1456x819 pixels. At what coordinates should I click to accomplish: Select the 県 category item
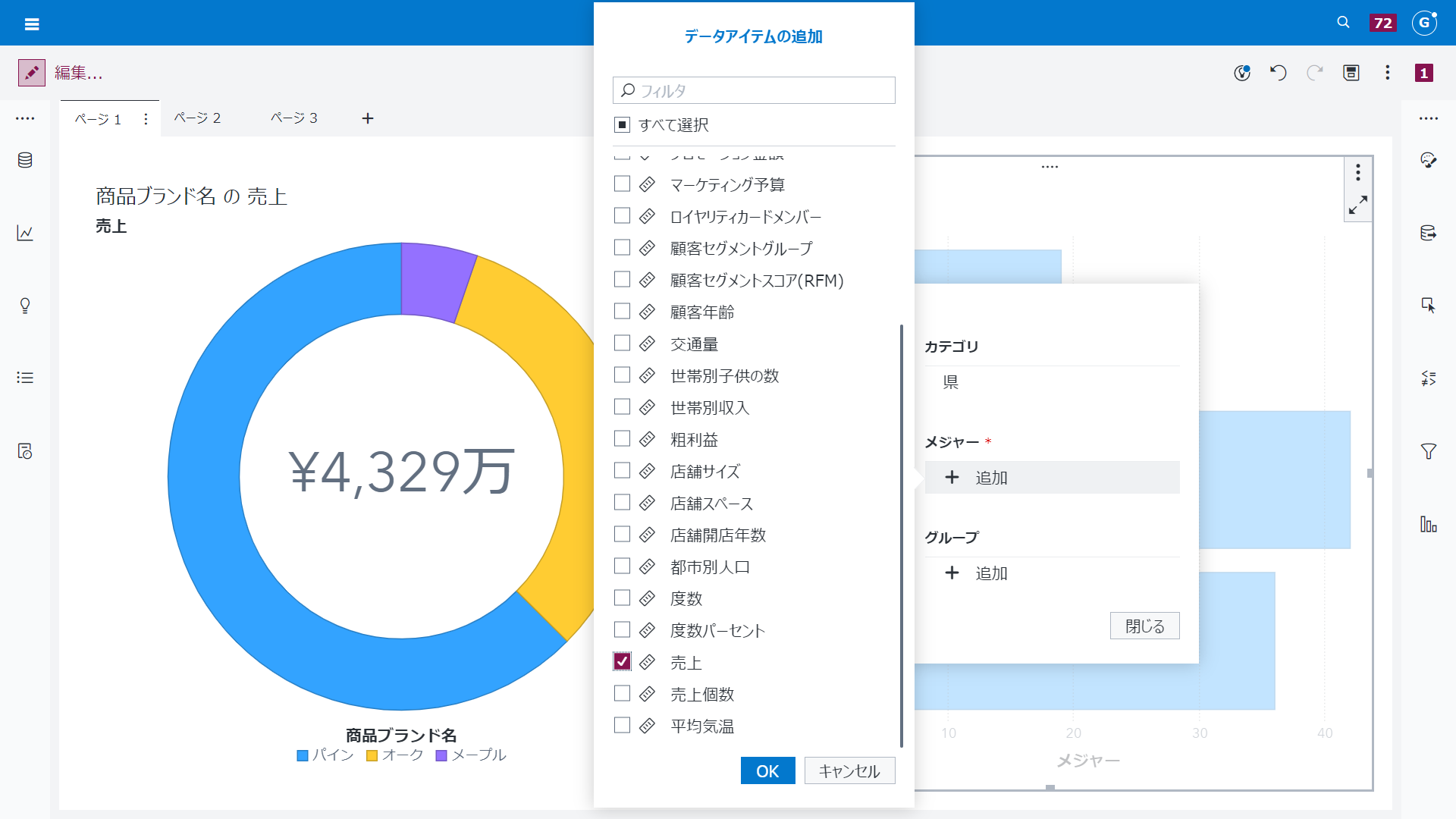pos(951,382)
